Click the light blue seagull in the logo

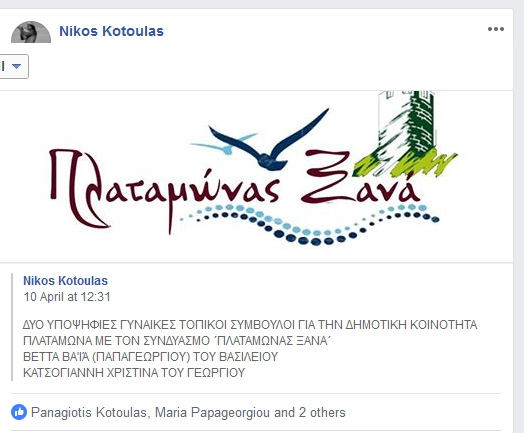click(x=225, y=144)
